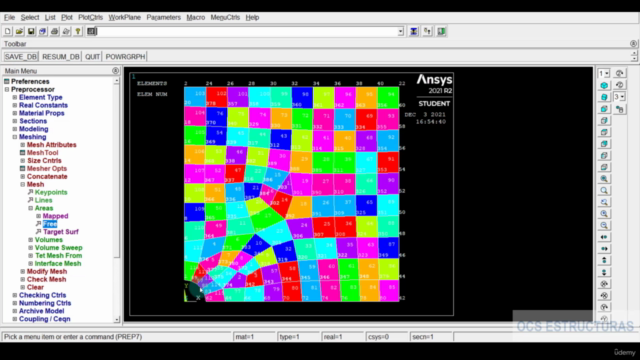Click the command prompt keyboard icon
This screenshot has height=360, width=640.
92,31
